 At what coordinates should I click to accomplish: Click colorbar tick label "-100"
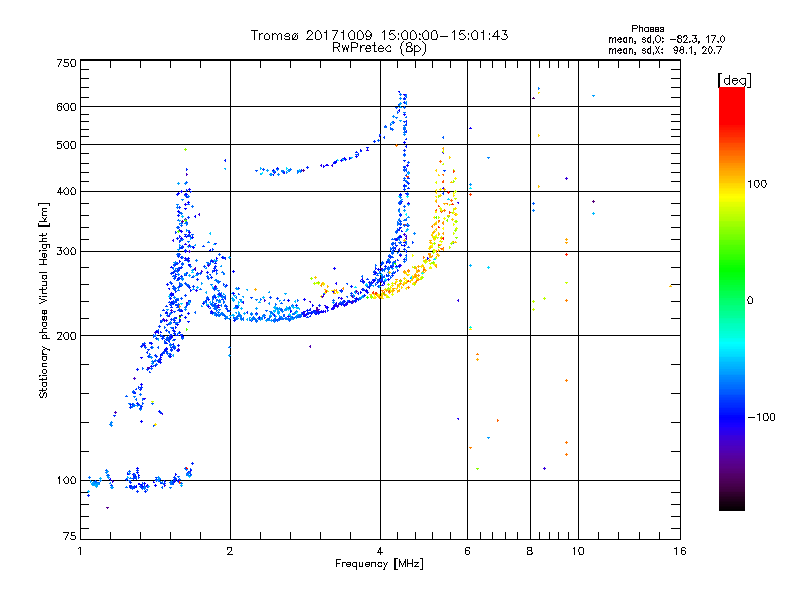(x=761, y=417)
